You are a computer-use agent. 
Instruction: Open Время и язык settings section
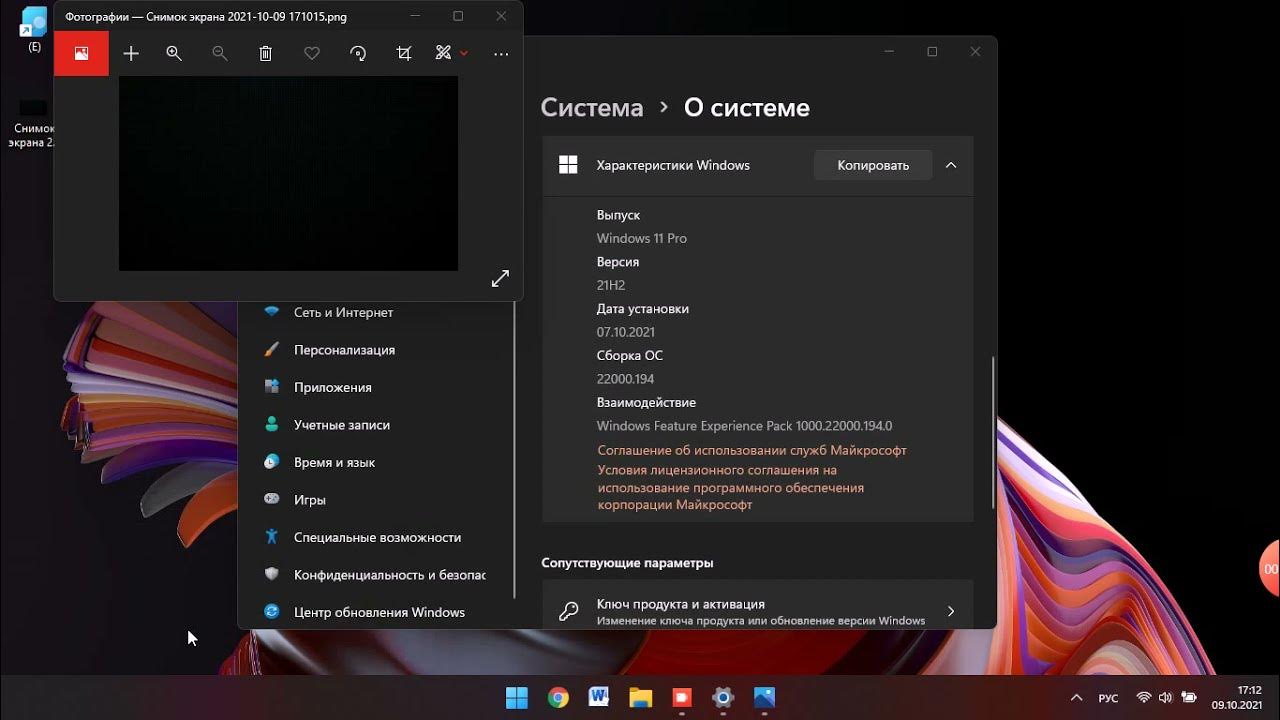[x=376, y=462]
